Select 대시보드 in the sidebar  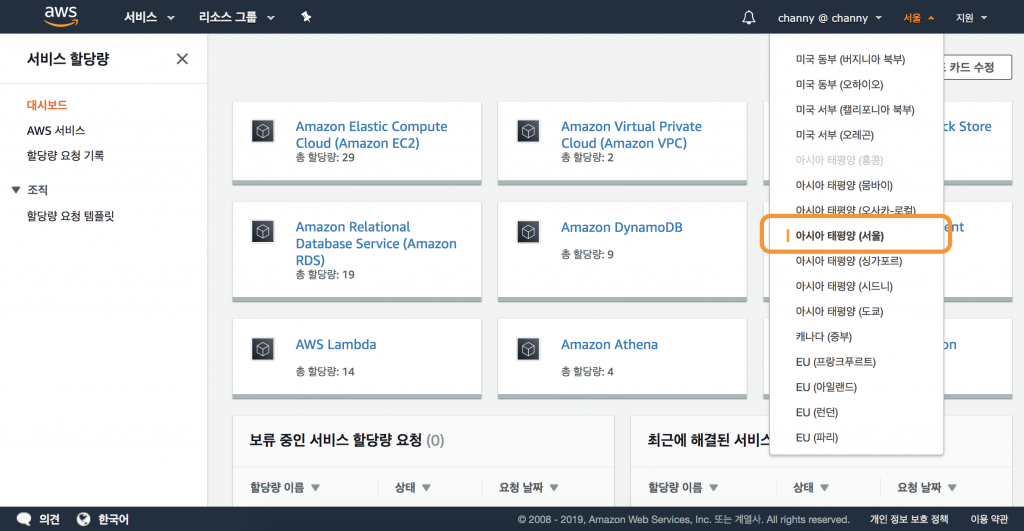[47, 105]
